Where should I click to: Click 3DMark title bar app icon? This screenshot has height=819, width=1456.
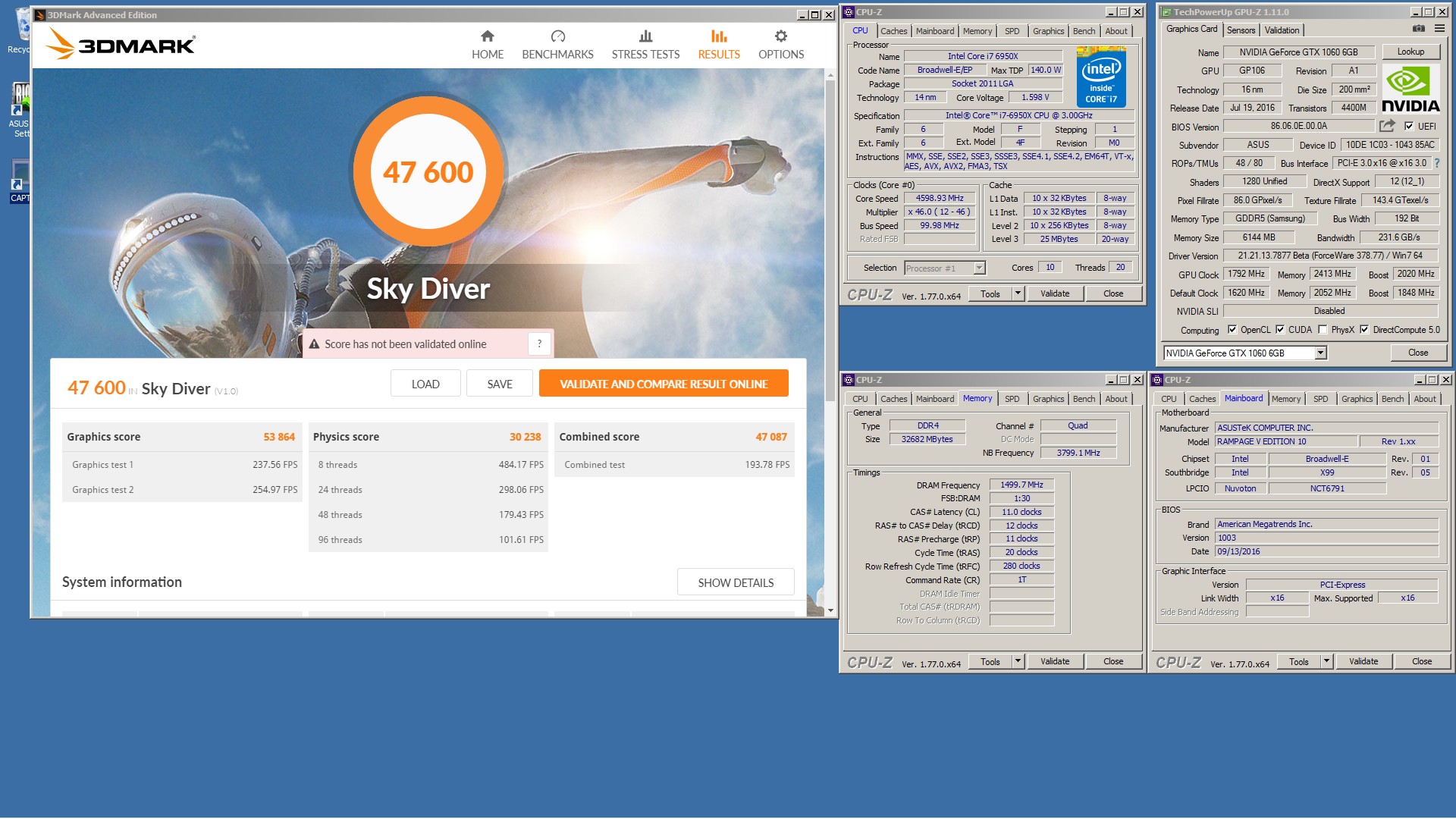coord(40,15)
